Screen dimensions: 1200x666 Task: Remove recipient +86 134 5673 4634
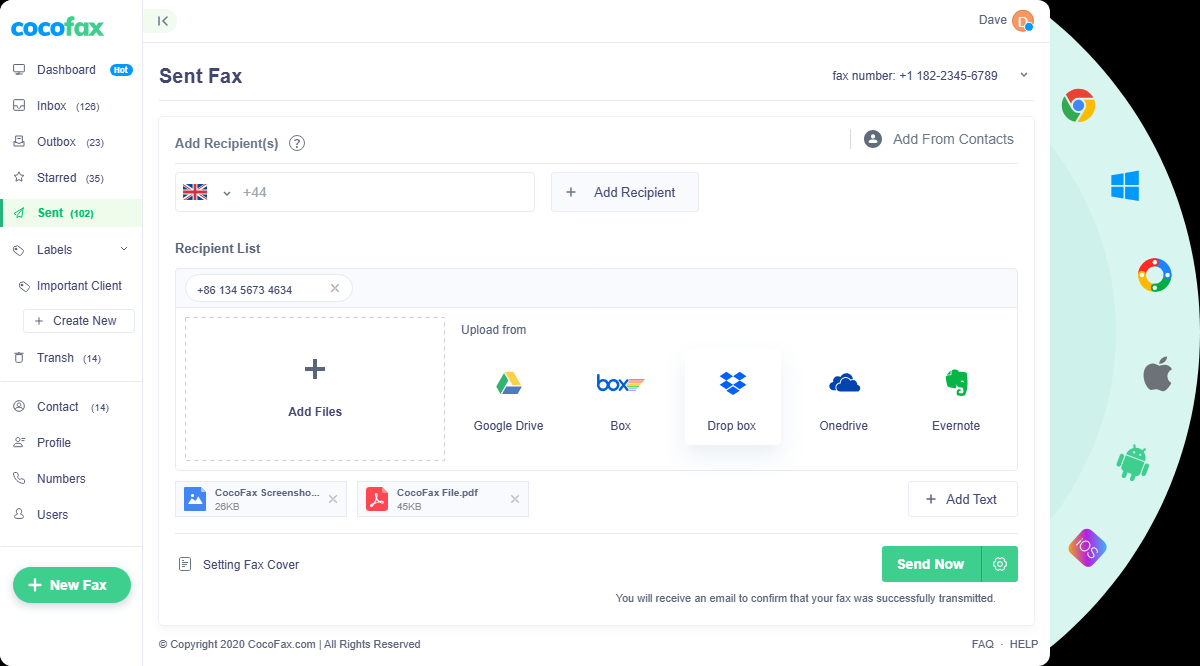(x=335, y=289)
